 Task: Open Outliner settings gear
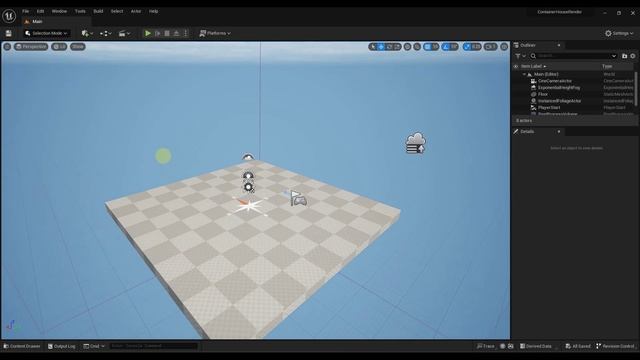(x=633, y=56)
